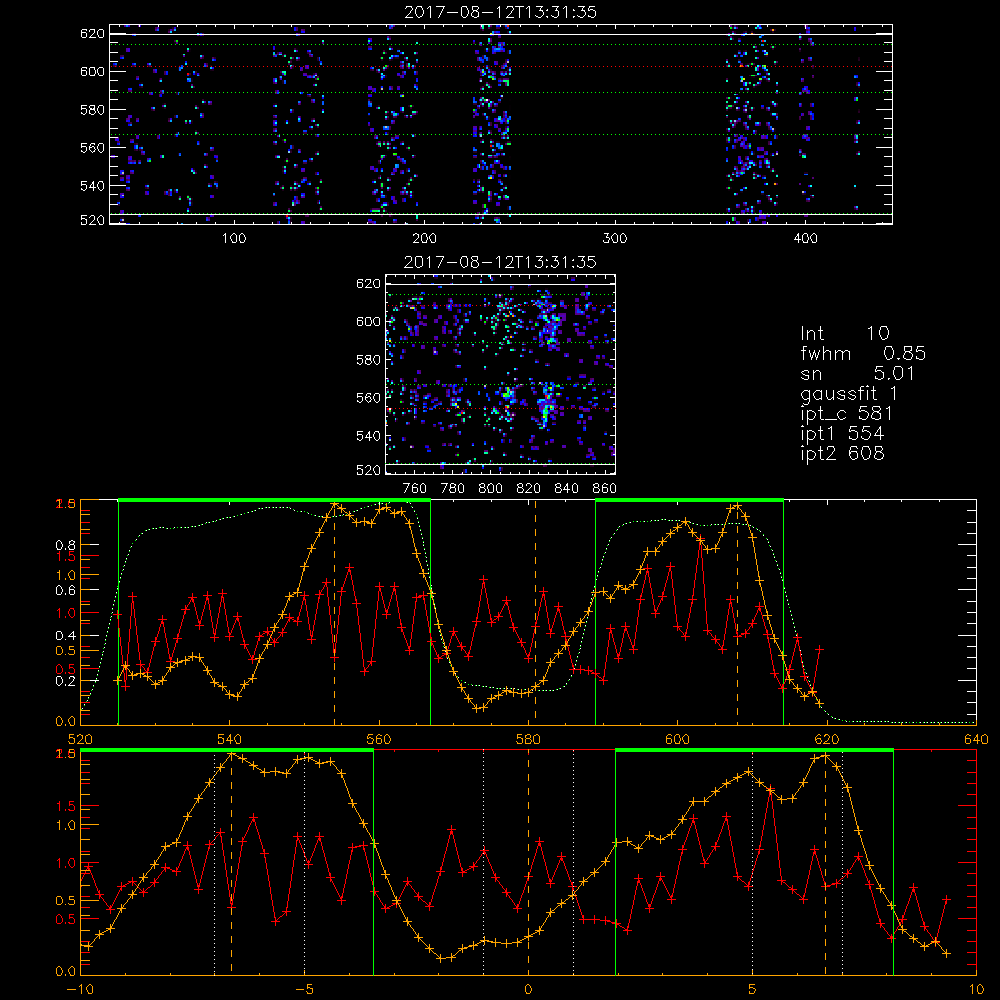Click x-axis label 800 of the middle image
The image size is (1000, 1000).
[490, 489]
